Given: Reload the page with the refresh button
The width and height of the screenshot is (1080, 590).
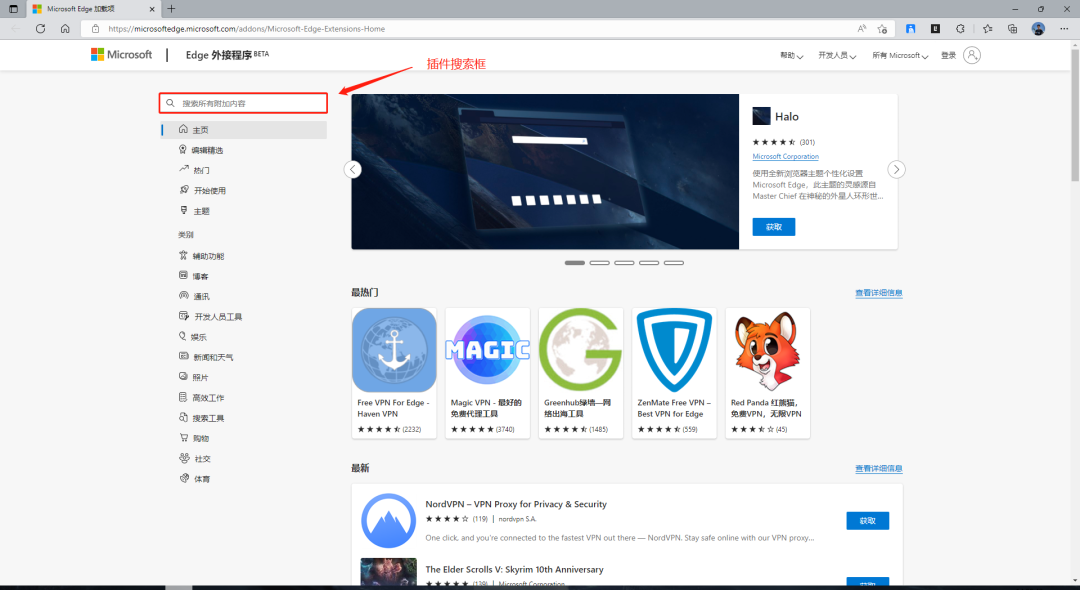Looking at the screenshot, I should (x=41, y=29).
